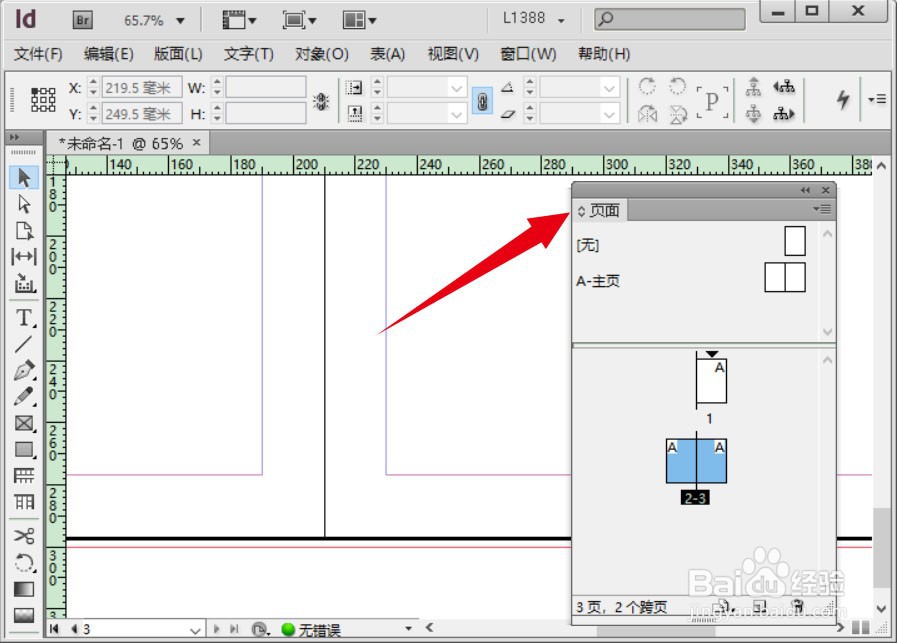Select the A-主页 master page entry
Image resolution: width=897 pixels, height=643 pixels.
click(x=598, y=281)
